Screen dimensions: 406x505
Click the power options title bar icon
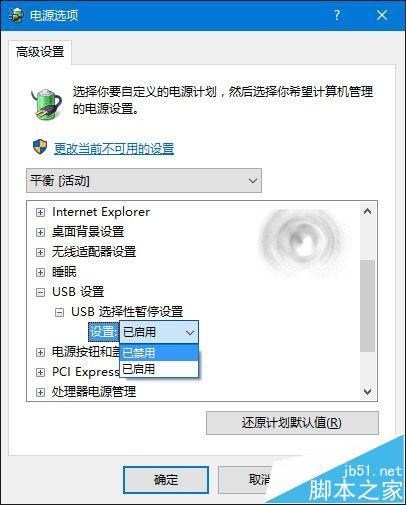[16, 15]
